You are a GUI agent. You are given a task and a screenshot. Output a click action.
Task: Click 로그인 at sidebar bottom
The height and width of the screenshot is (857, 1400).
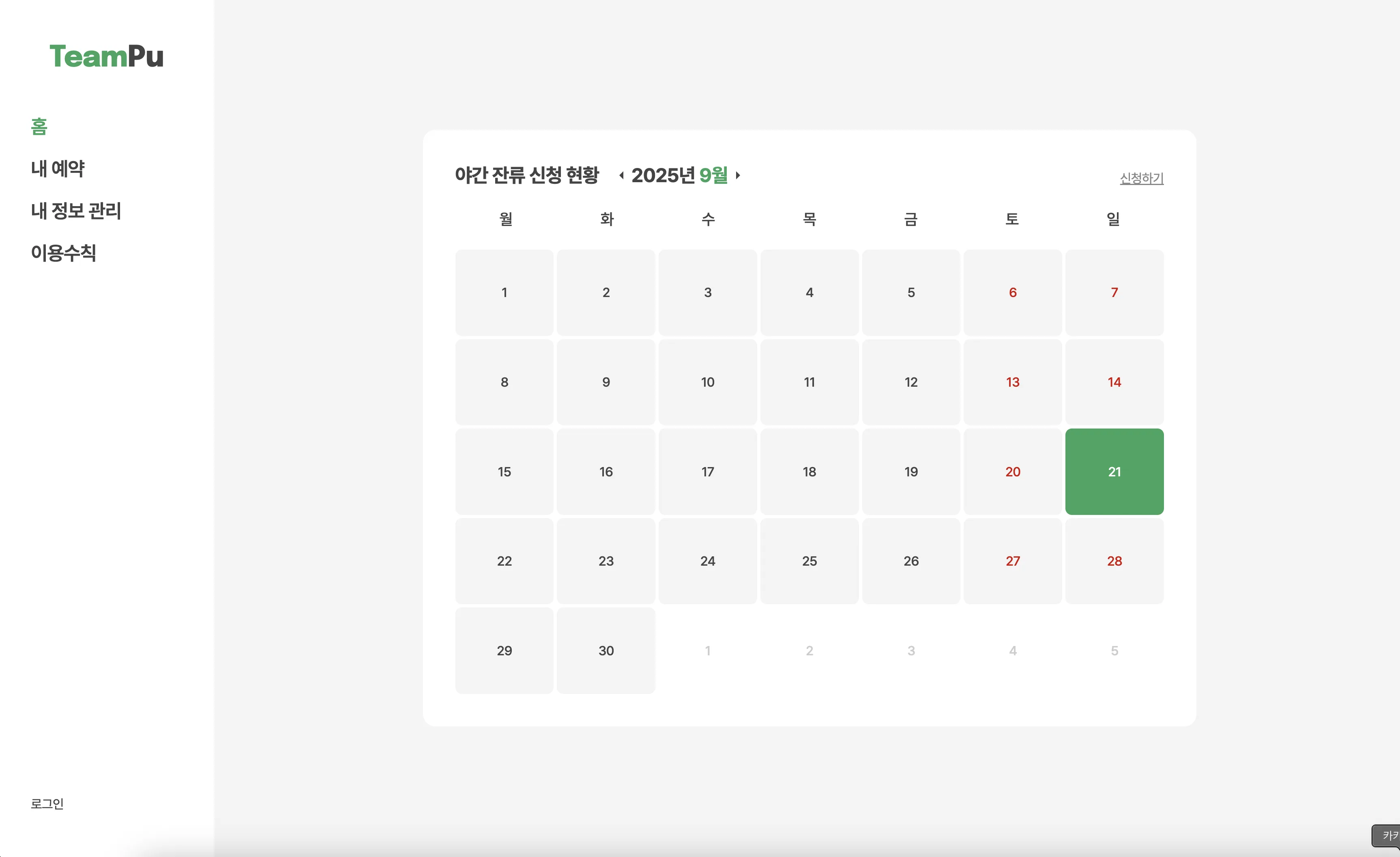[47, 803]
